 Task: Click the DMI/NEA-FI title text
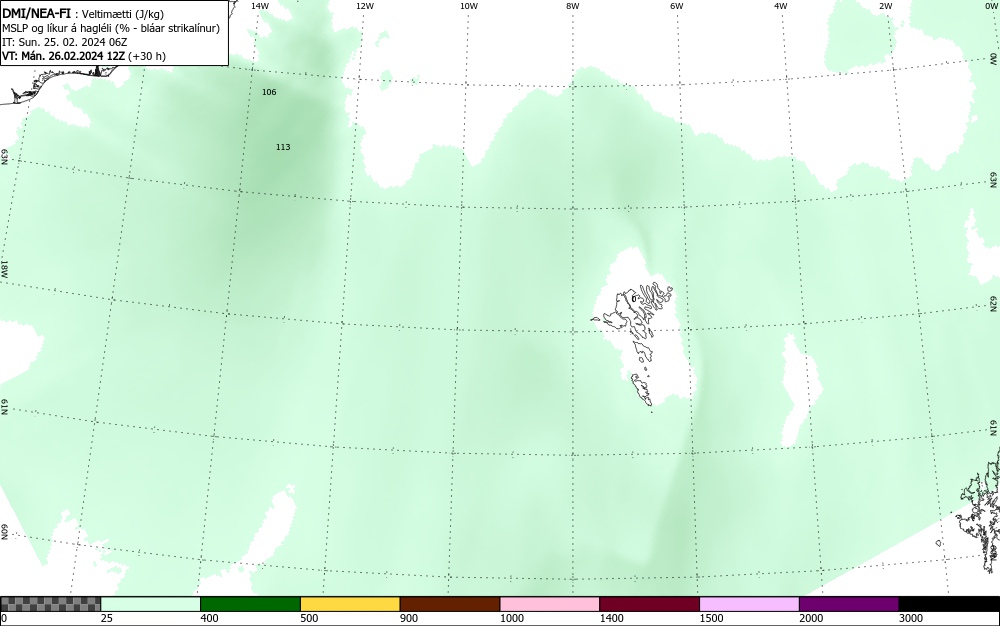pos(36,13)
